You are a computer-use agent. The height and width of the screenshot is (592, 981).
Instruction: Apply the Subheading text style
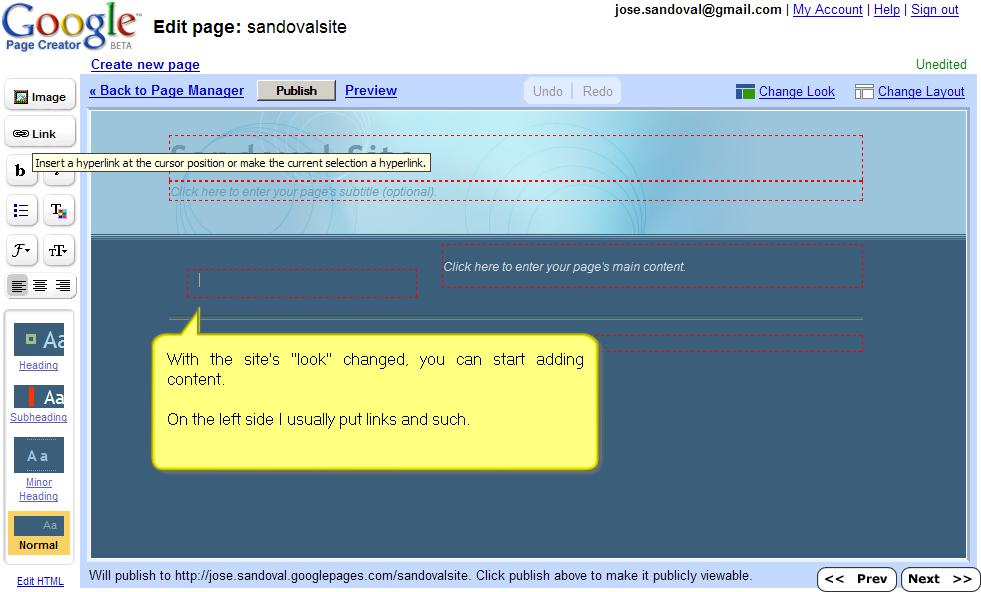(38, 404)
